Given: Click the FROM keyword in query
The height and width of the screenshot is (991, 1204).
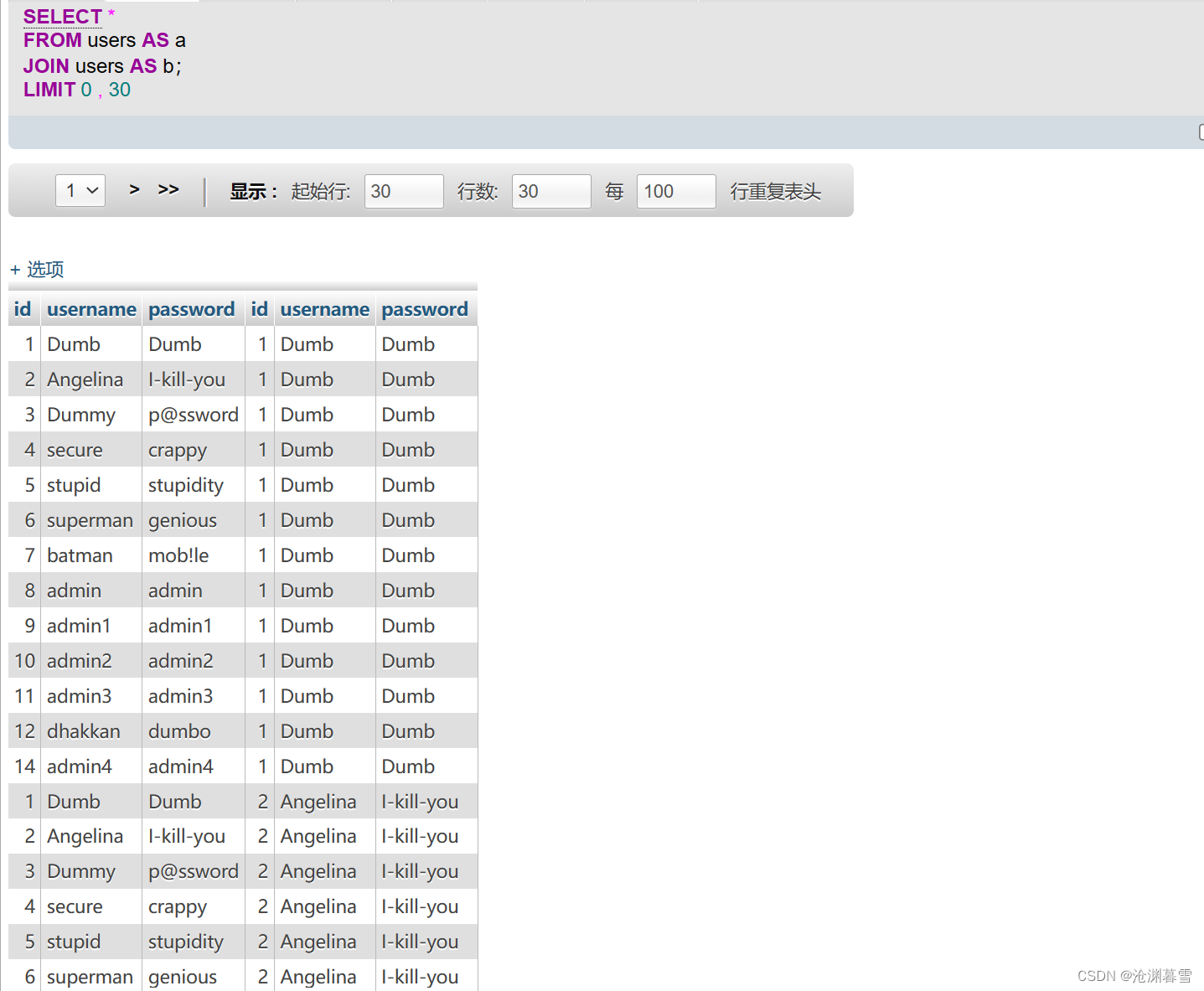Looking at the screenshot, I should pos(53,40).
